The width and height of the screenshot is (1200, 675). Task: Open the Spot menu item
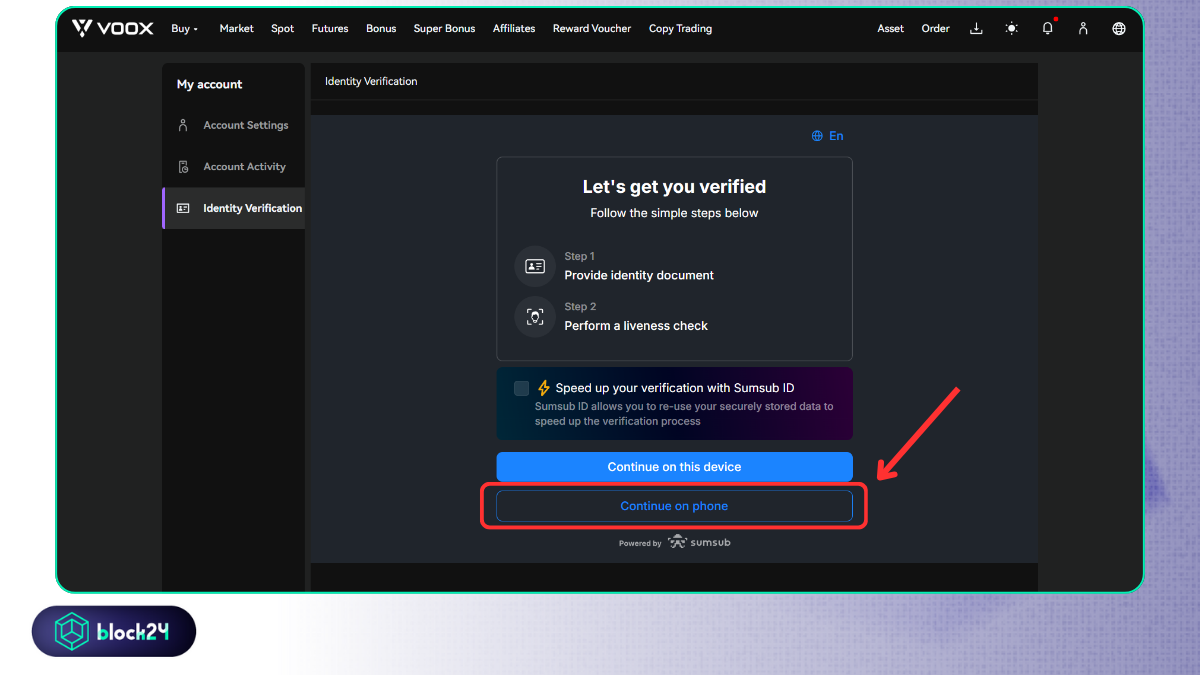pyautogui.click(x=283, y=29)
